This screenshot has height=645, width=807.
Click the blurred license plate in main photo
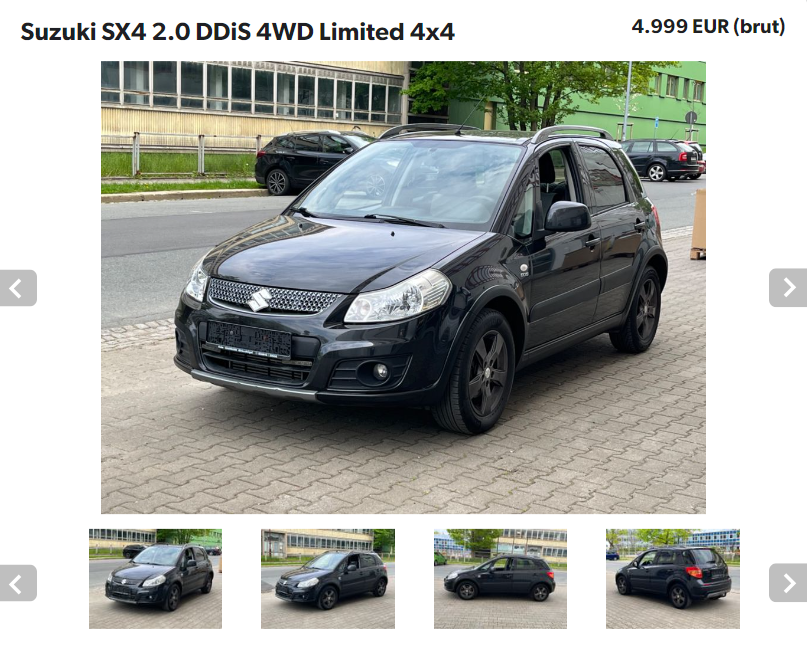(249, 339)
